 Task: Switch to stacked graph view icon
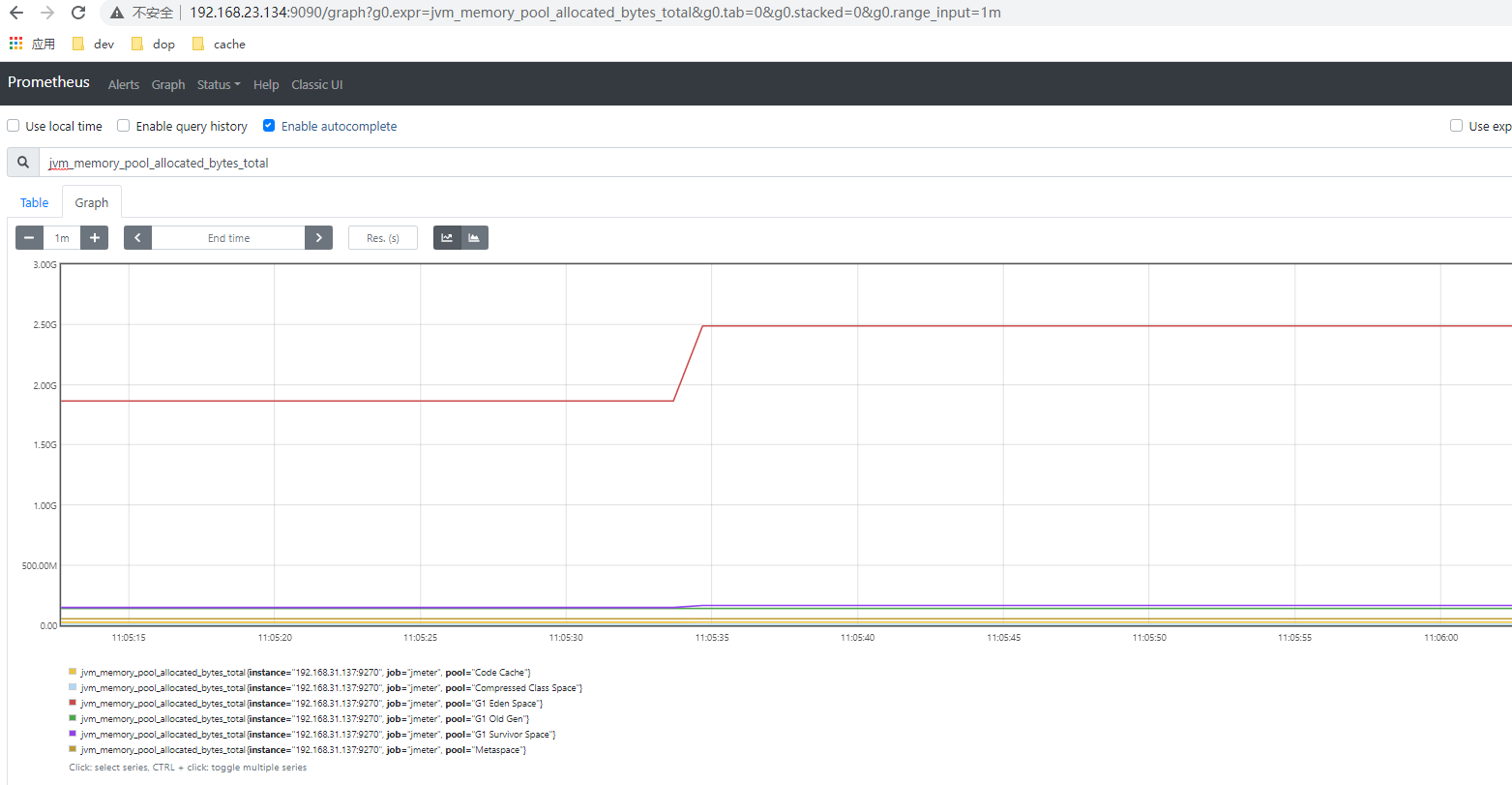coord(474,237)
